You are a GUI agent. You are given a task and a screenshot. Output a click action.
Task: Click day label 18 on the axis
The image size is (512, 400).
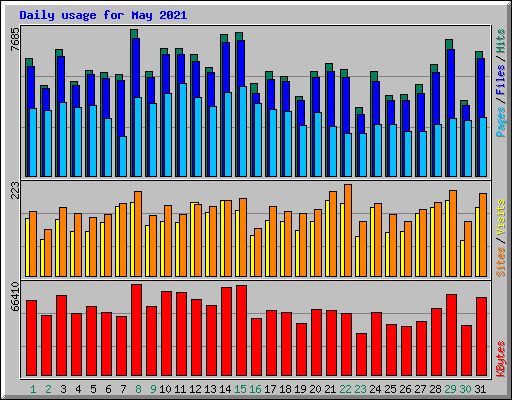pyautogui.click(x=285, y=389)
